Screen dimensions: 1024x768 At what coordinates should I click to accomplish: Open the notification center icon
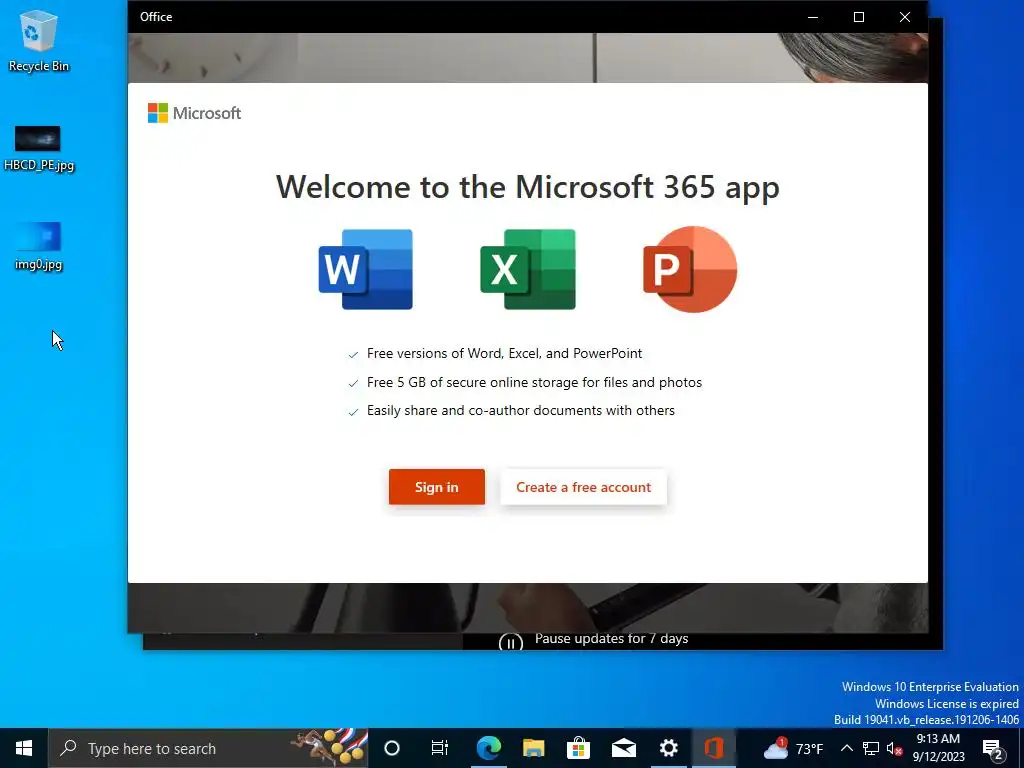pos(993,749)
